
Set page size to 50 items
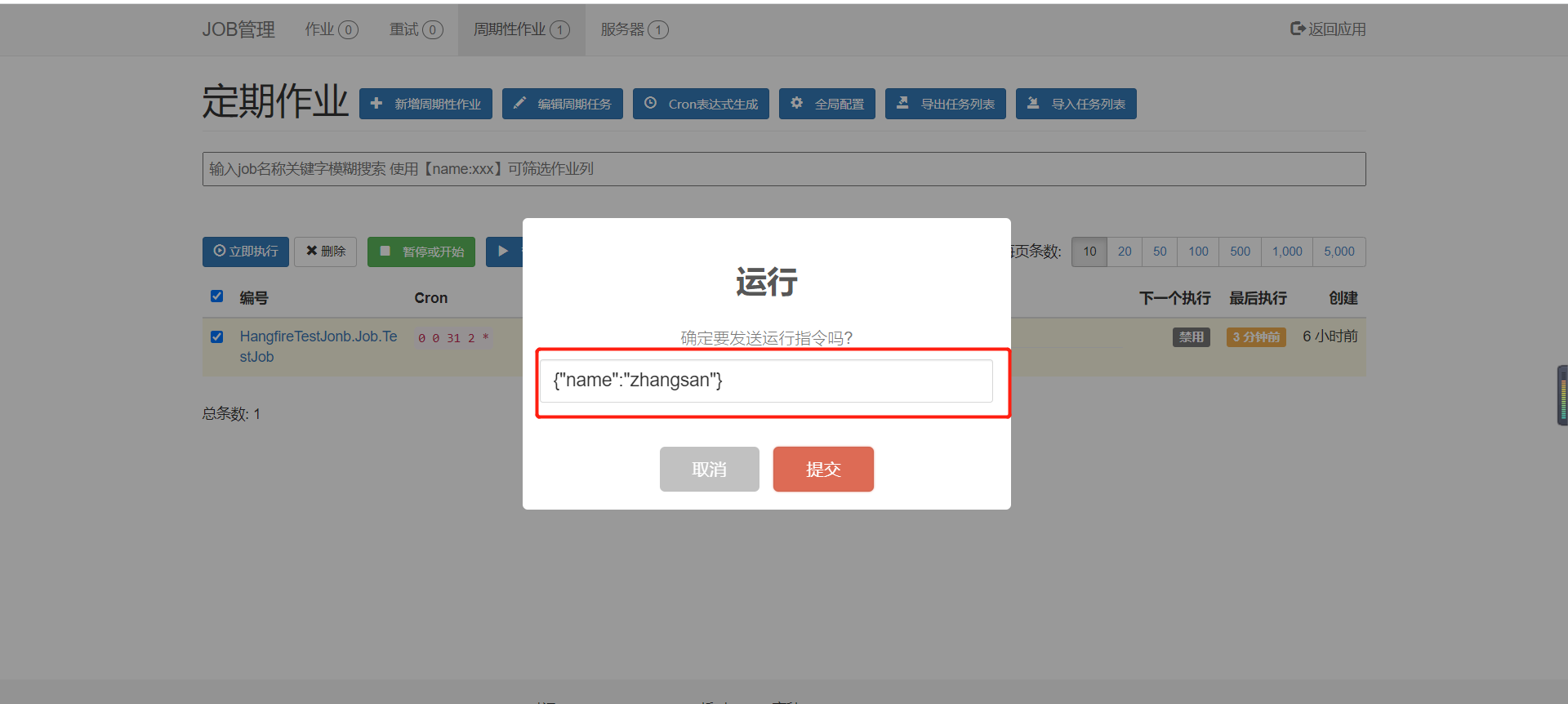[1160, 252]
